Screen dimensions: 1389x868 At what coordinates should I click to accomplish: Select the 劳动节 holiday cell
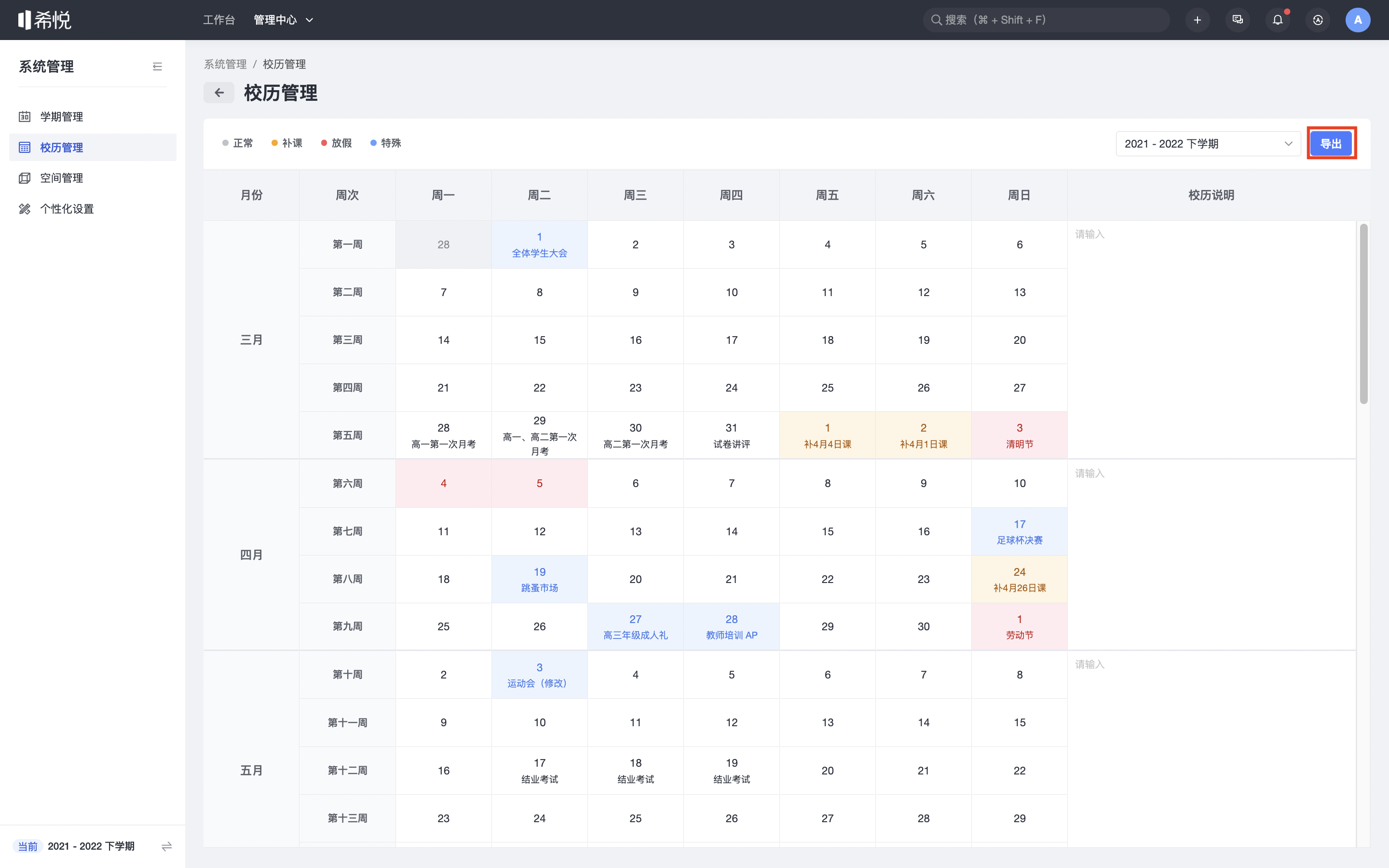coord(1020,626)
